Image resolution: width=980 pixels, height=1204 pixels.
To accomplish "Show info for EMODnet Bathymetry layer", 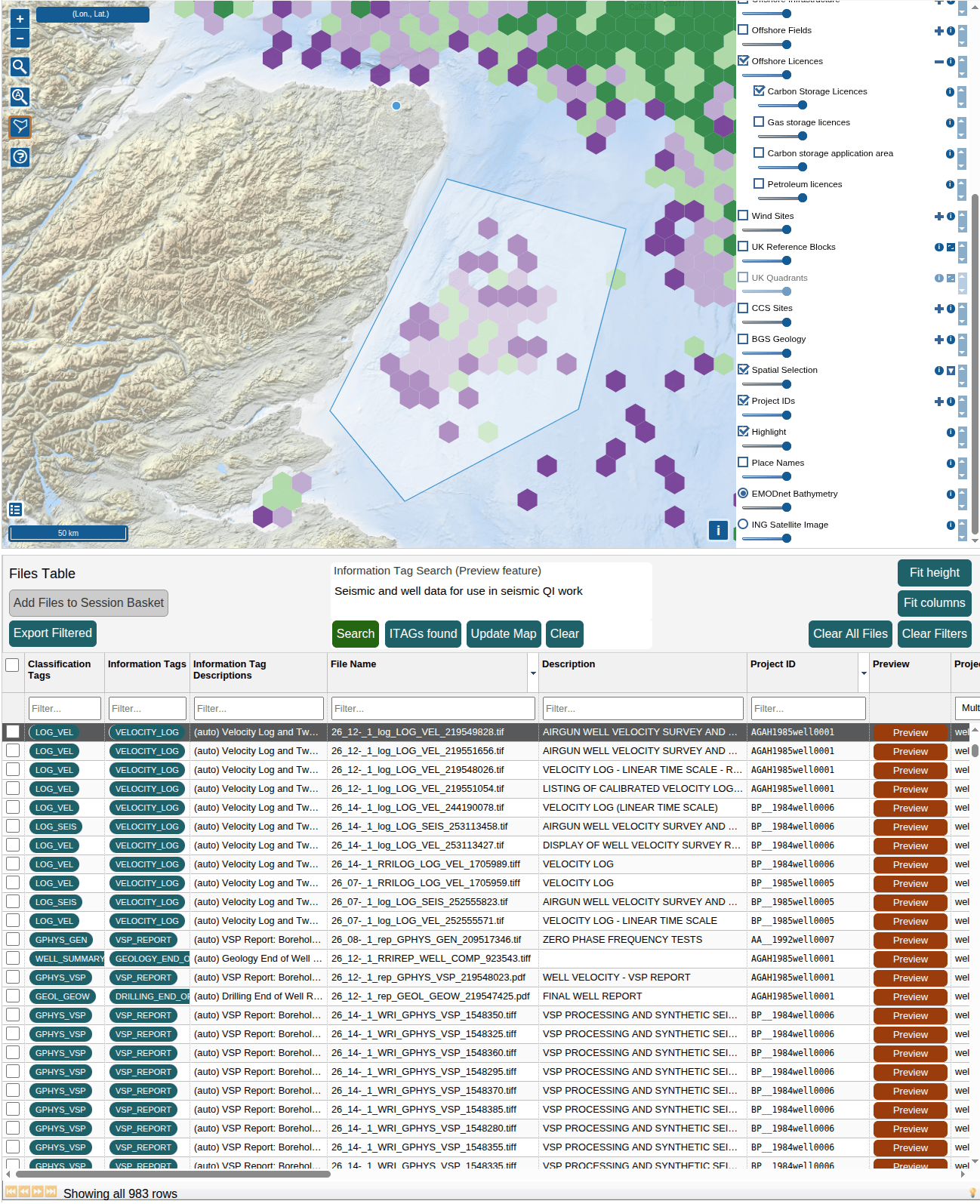I will click(951, 494).
